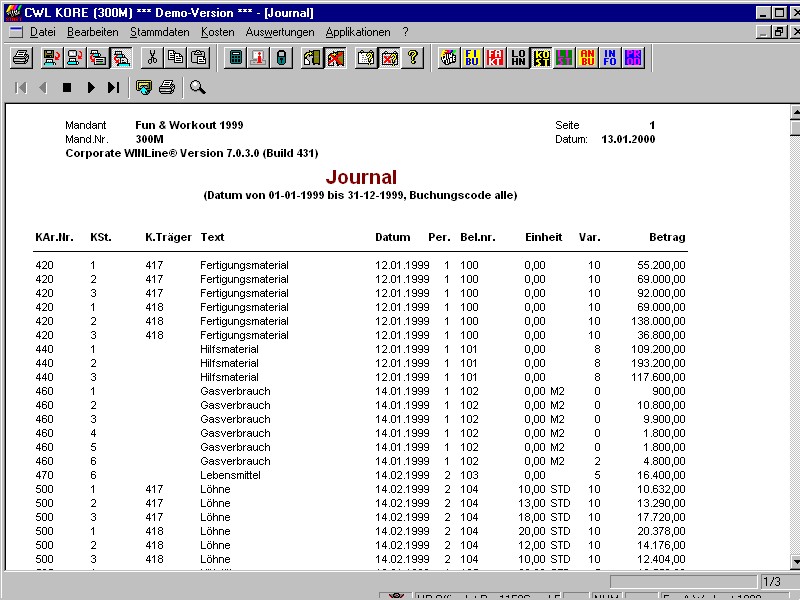Click the stop square button
Image resolution: width=800 pixels, height=600 pixels.
[67, 88]
